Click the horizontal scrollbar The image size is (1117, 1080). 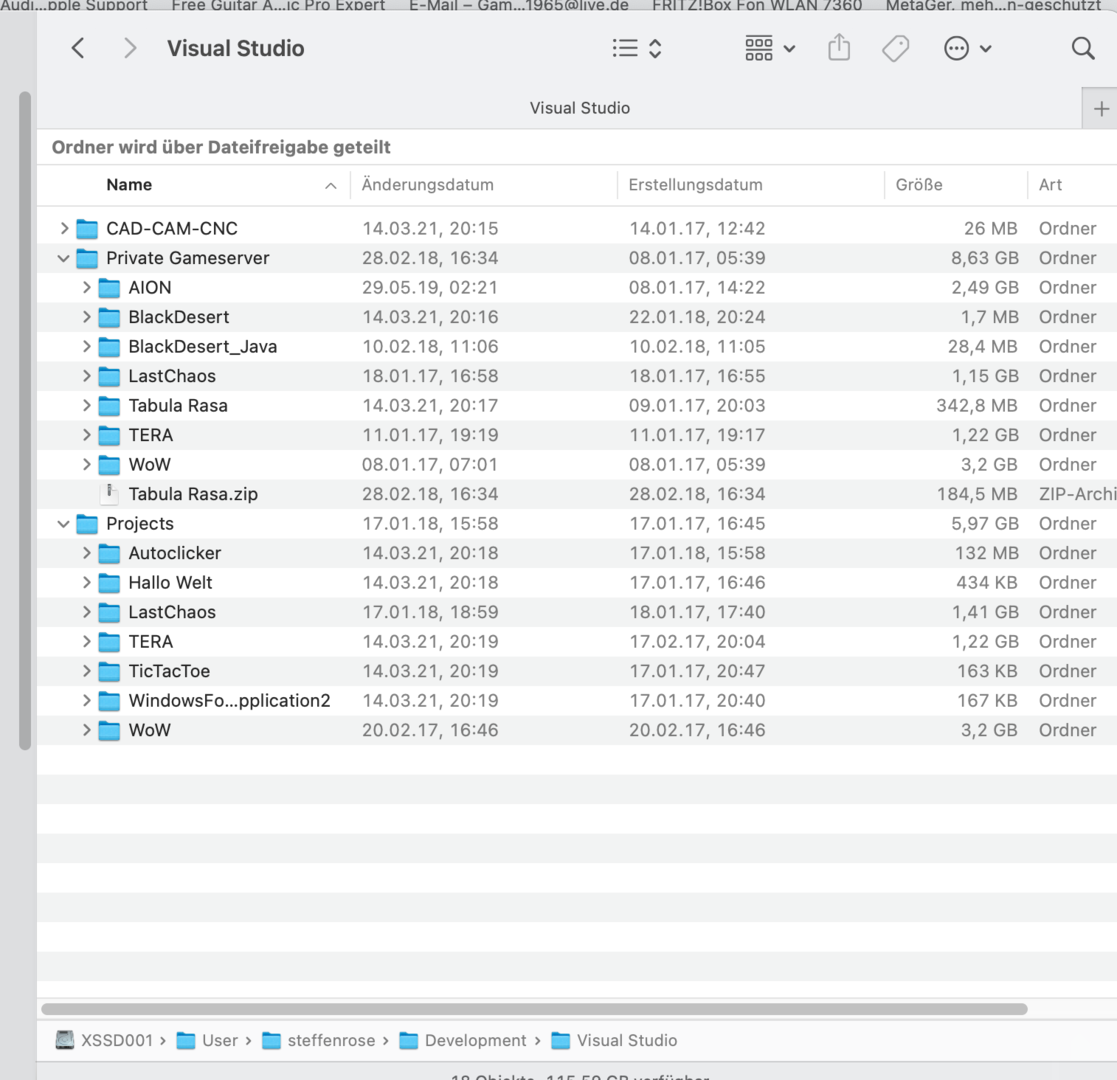click(x=534, y=1009)
